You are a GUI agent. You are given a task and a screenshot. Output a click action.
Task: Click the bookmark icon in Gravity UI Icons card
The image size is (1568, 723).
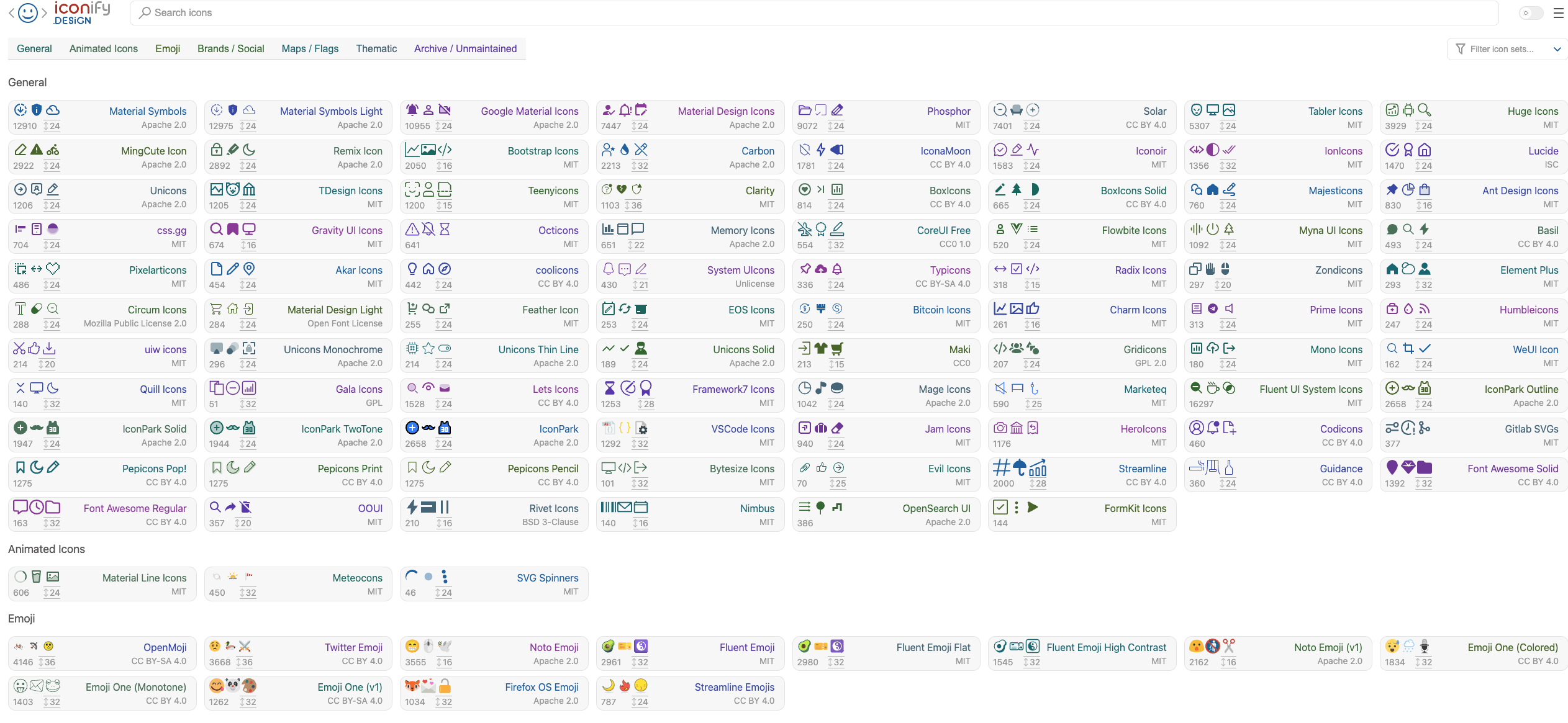pos(233,229)
